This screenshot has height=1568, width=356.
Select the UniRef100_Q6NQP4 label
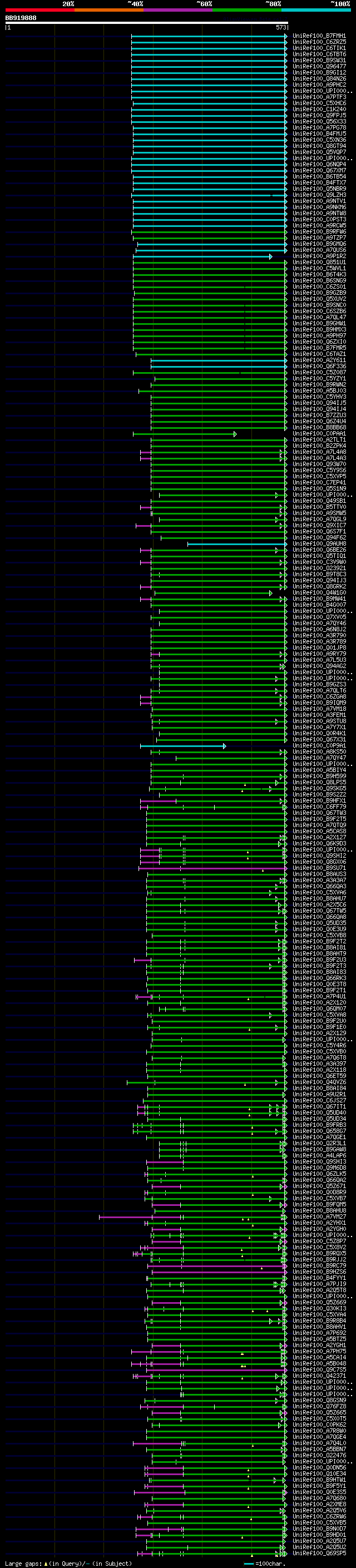click(319, 164)
